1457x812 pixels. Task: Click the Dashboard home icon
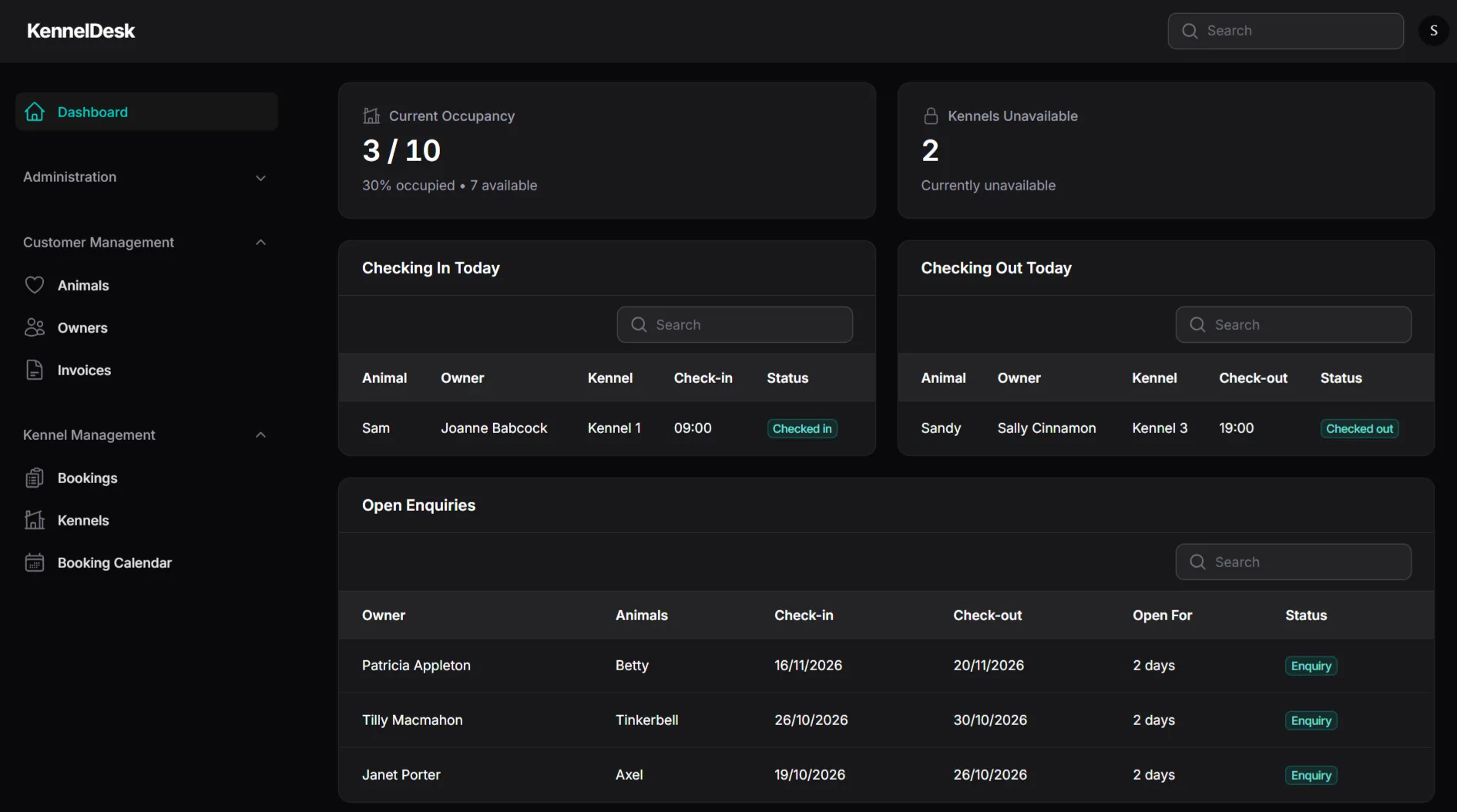(35, 112)
